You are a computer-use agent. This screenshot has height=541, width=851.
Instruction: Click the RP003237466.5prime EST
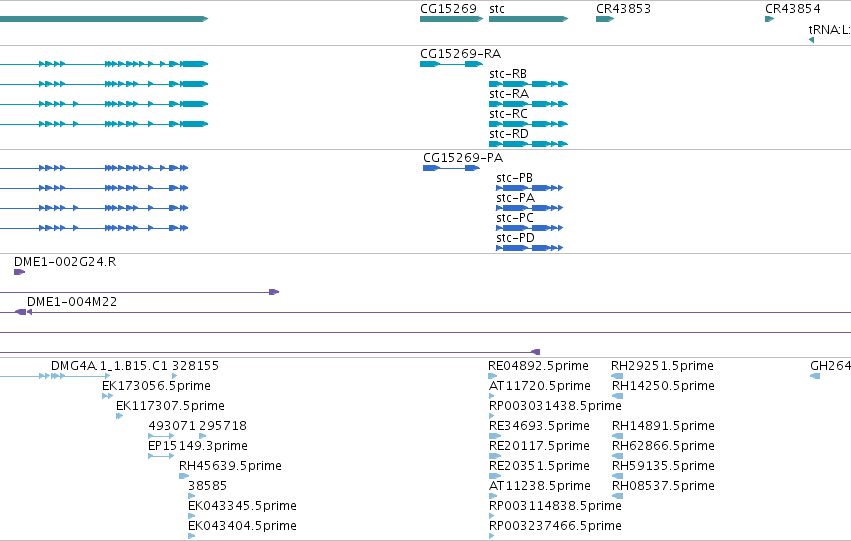492,536
